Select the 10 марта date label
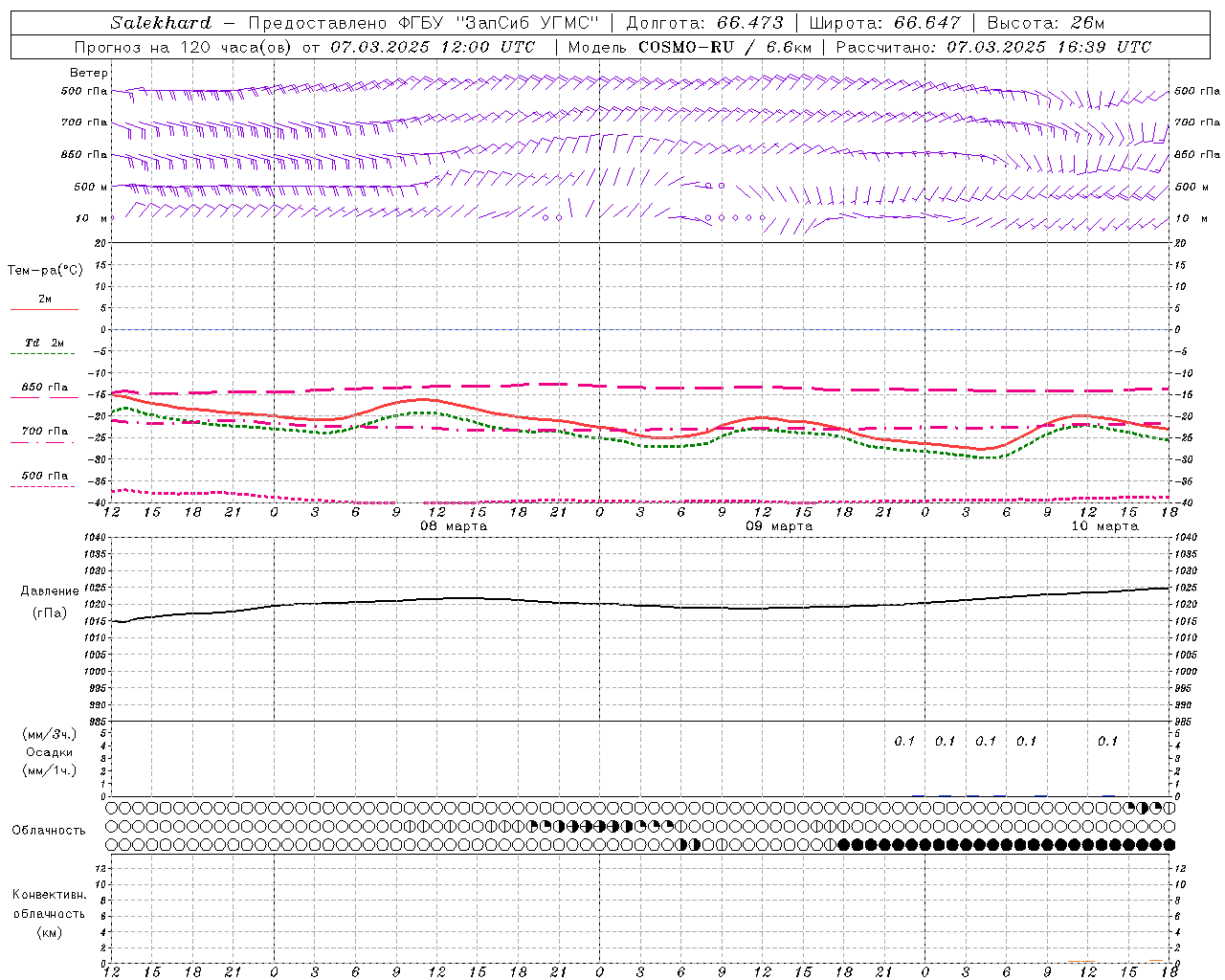The width and height of the screenshot is (1225, 980). click(1104, 526)
